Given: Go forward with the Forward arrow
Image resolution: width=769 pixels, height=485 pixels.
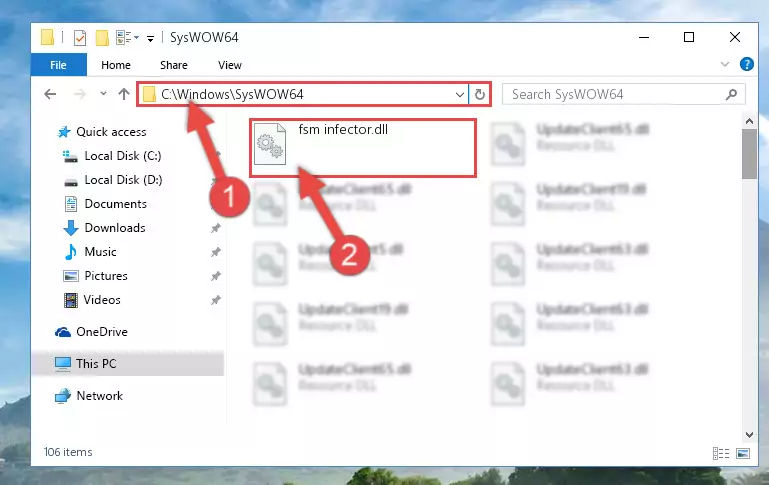Looking at the screenshot, I should (79, 94).
